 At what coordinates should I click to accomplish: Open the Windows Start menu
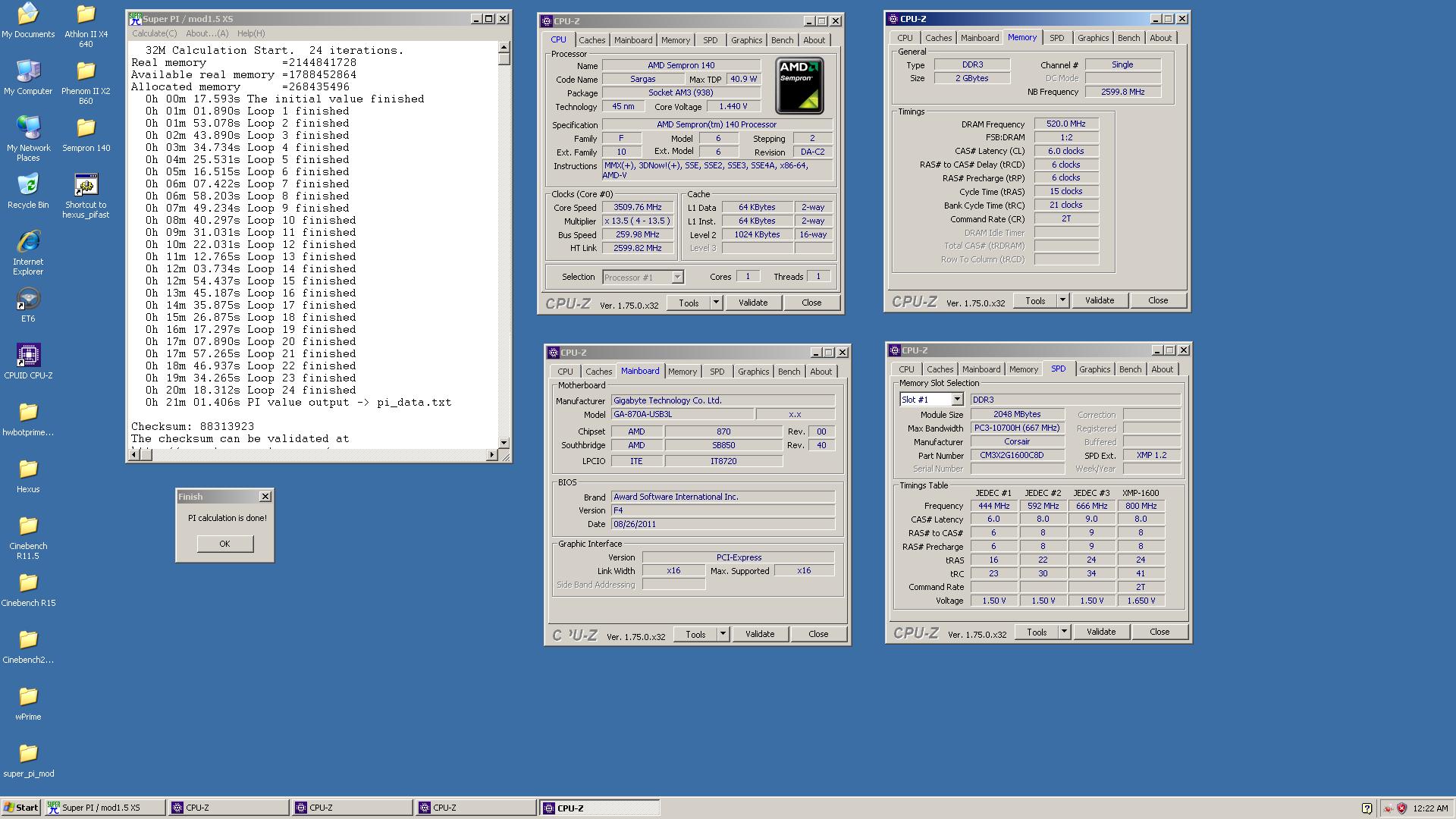[x=21, y=808]
